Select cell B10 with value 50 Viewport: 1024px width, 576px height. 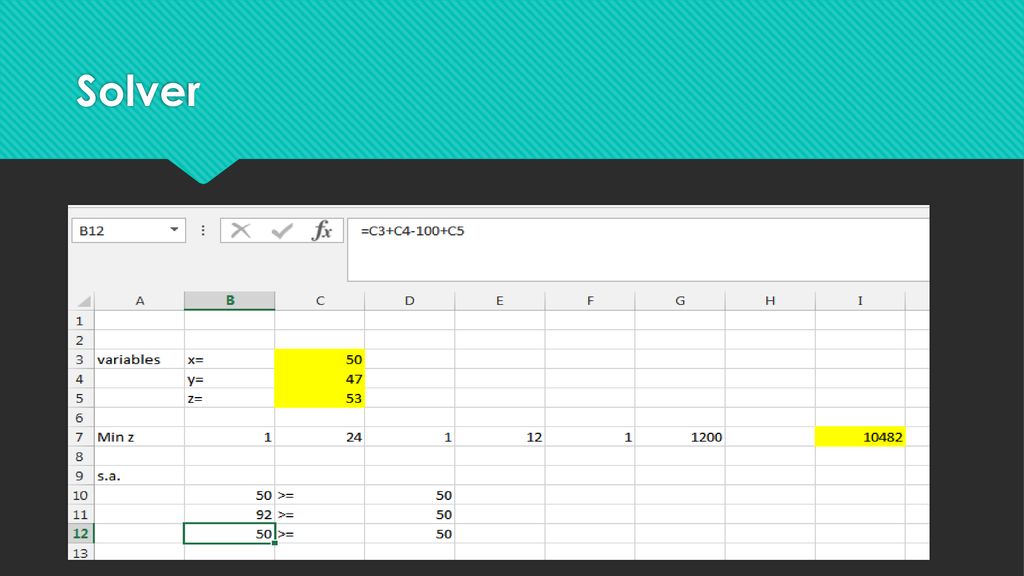(229, 495)
